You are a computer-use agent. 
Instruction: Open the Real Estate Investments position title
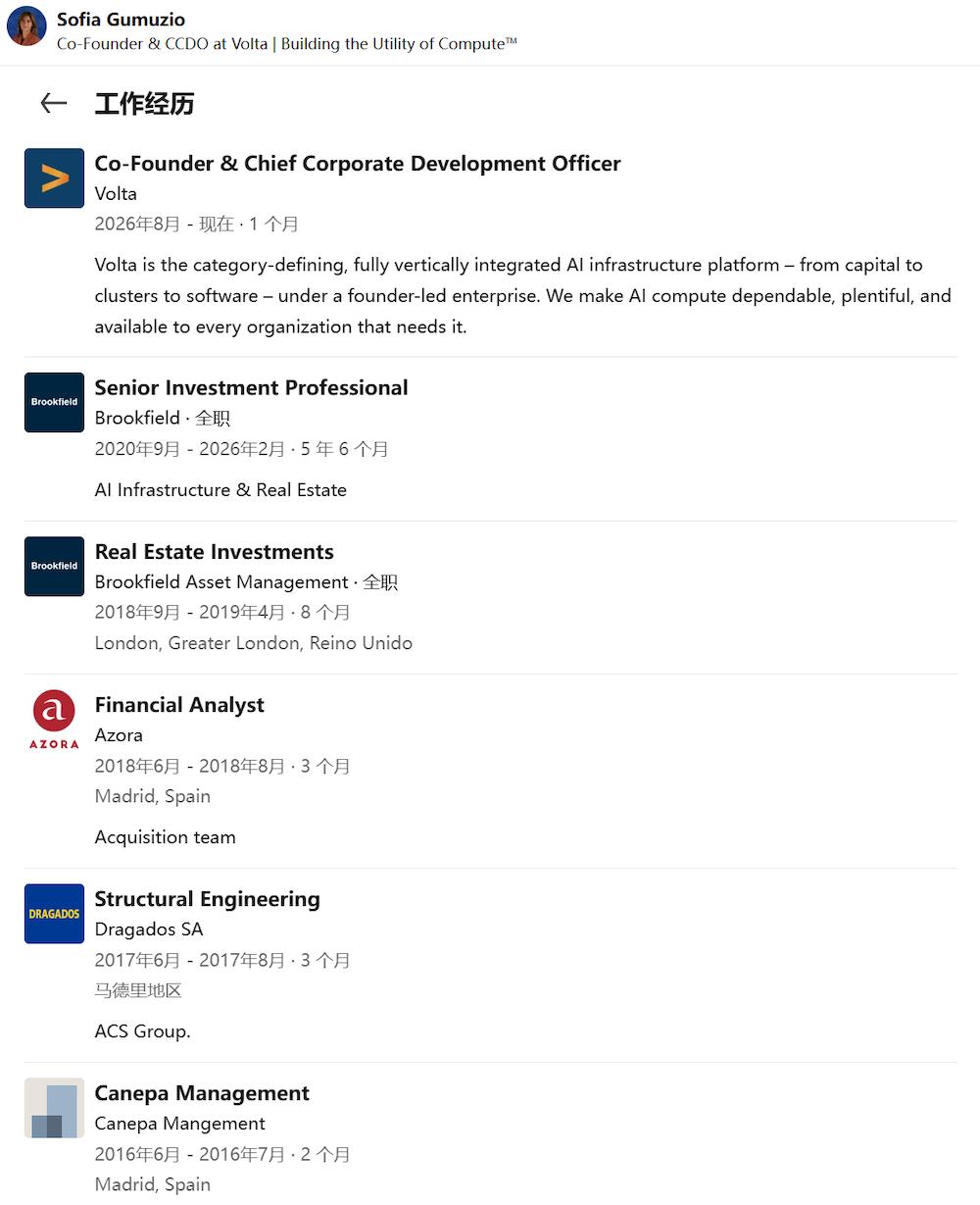[215, 551]
